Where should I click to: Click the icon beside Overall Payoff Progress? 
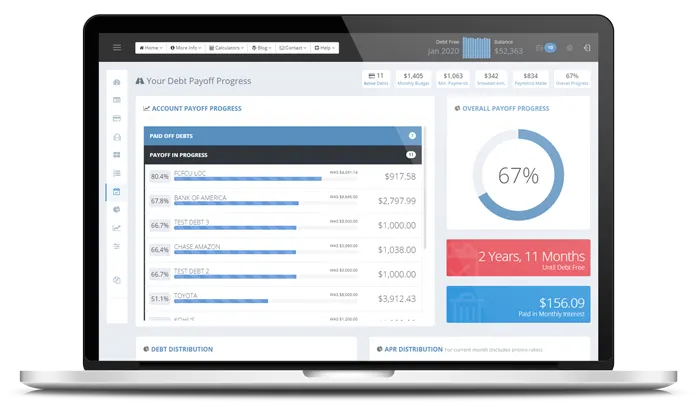click(x=457, y=108)
